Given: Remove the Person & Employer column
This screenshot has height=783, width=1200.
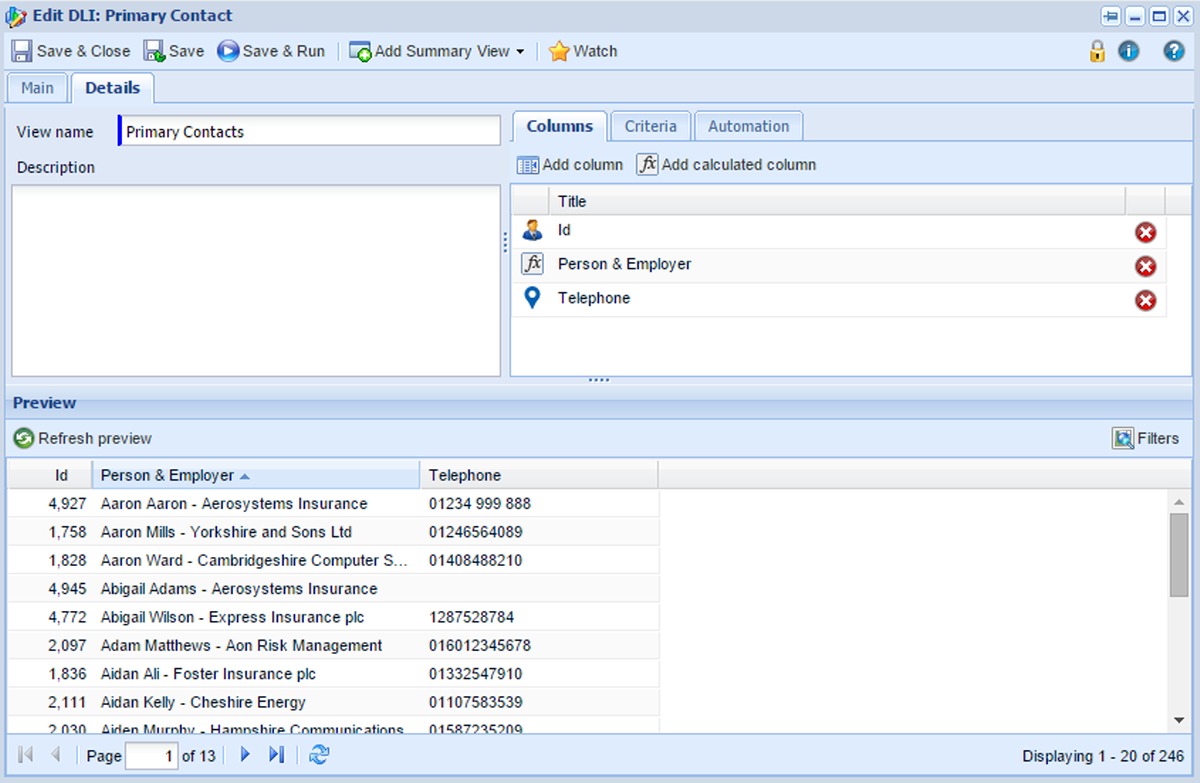Looking at the screenshot, I should (1145, 266).
